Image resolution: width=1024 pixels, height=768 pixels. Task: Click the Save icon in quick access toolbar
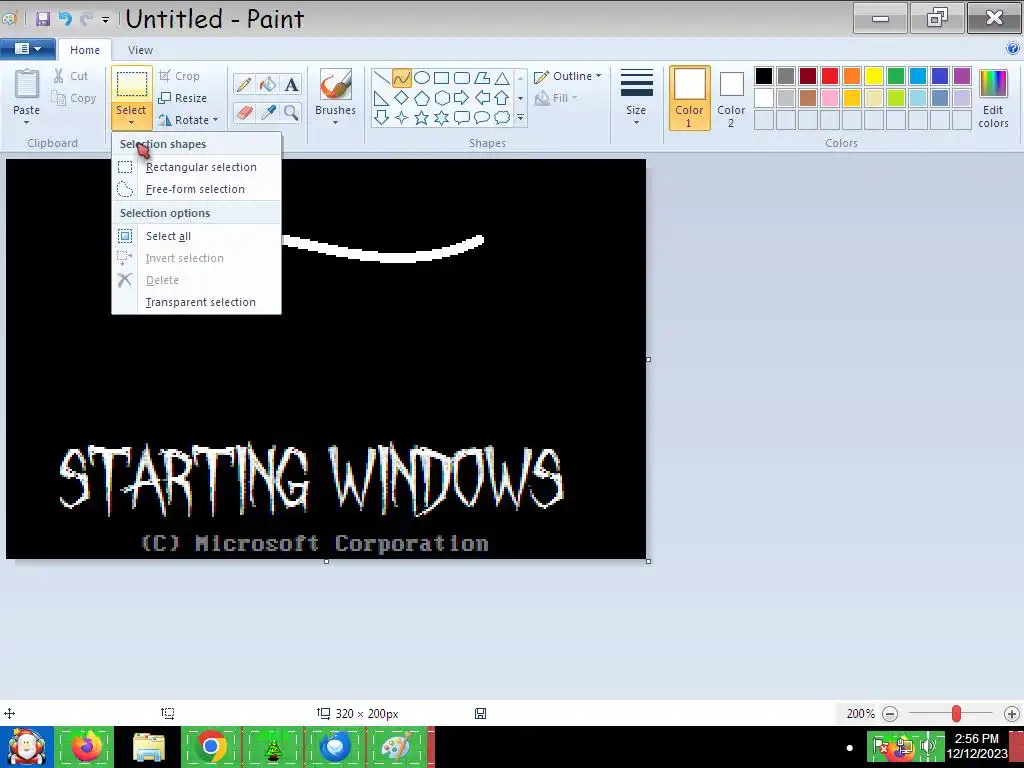tap(43, 18)
